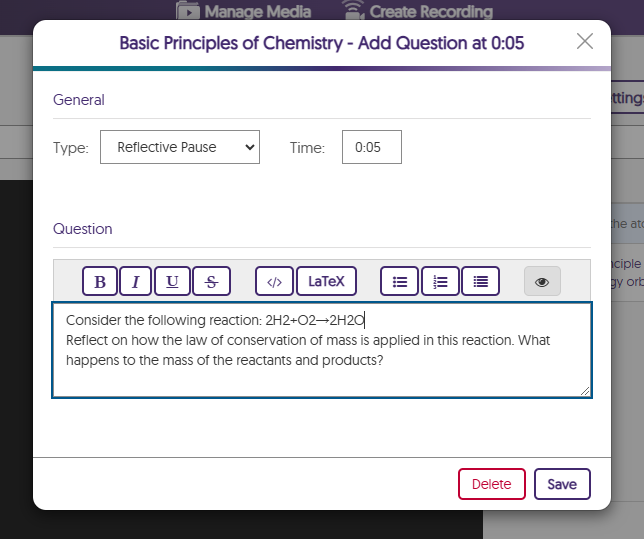Apply strikethrough formatting in editor toolbar
The height and width of the screenshot is (539, 644).
point(212,281)
